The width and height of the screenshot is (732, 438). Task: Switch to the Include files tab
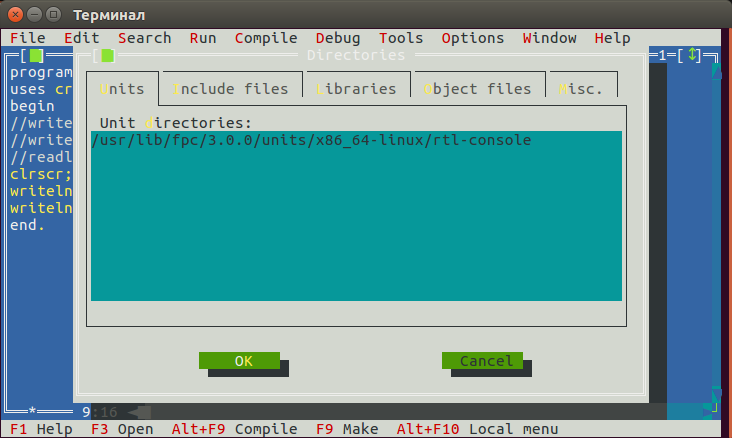point(230,89)
